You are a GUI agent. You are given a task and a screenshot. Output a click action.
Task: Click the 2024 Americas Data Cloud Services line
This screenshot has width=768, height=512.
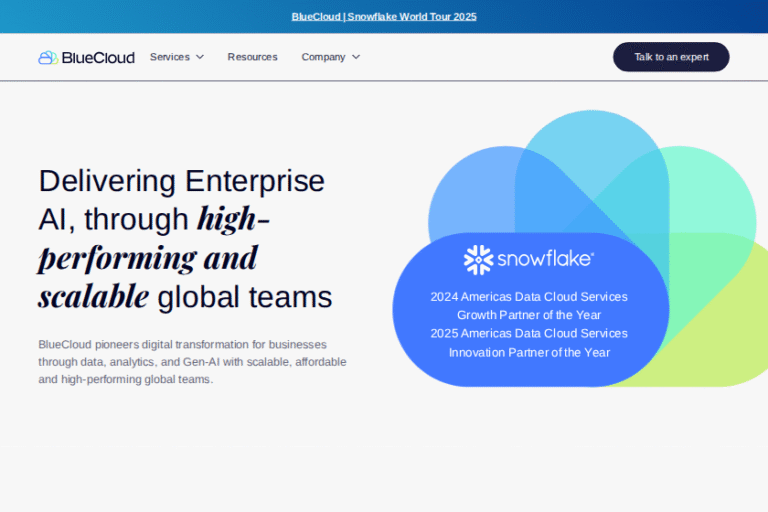pyautogui.click(x=529, y=297)
